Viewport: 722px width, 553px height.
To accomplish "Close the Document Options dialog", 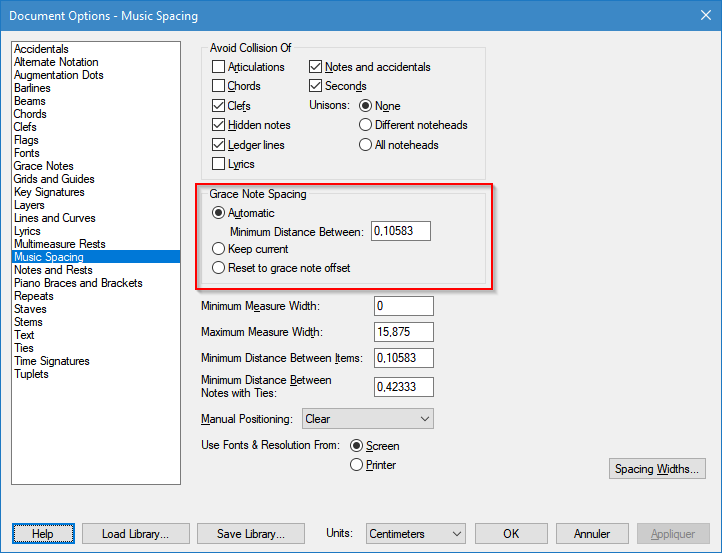I will (x=698, y=15).
